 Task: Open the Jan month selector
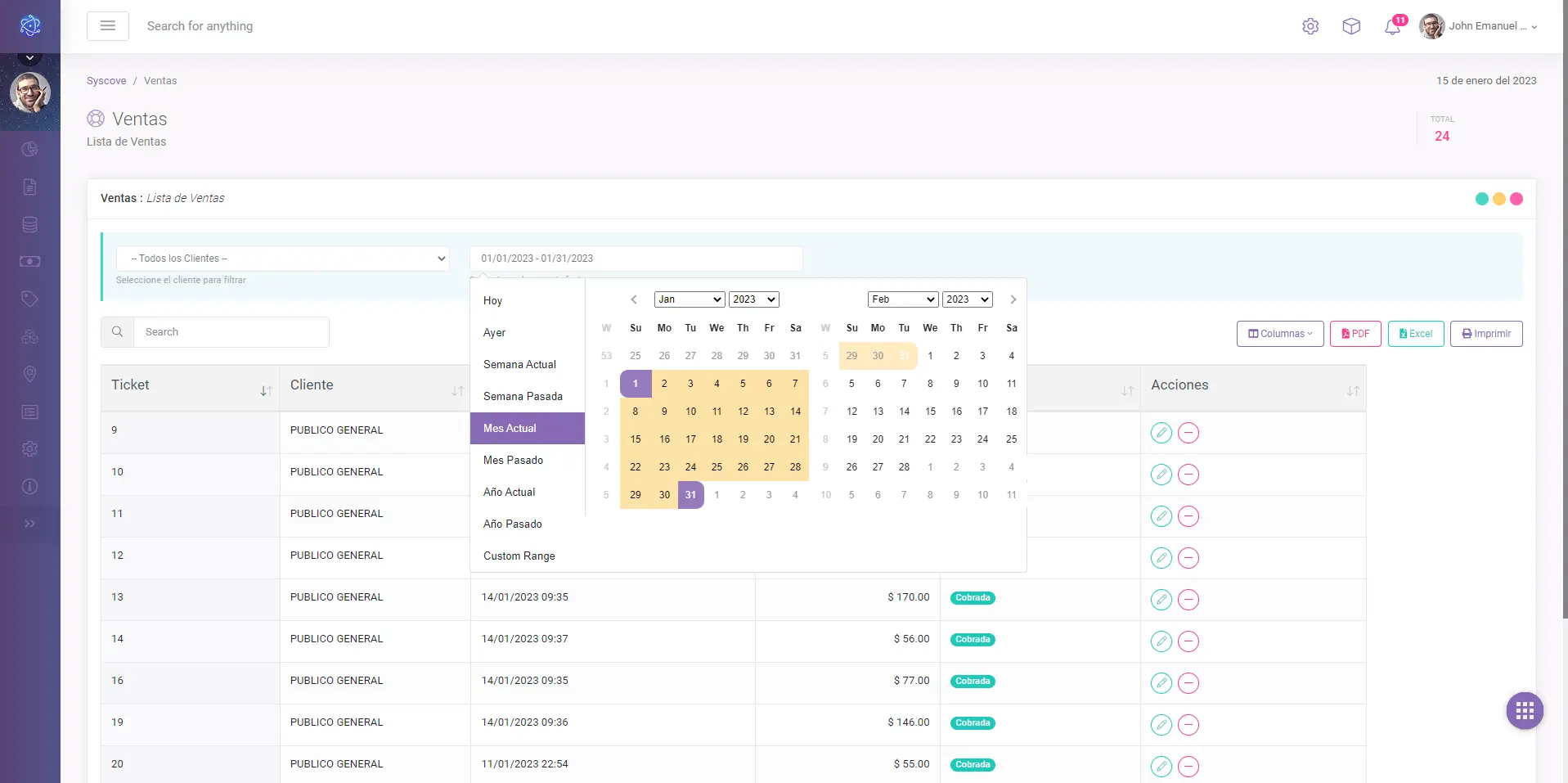(690, 299)
